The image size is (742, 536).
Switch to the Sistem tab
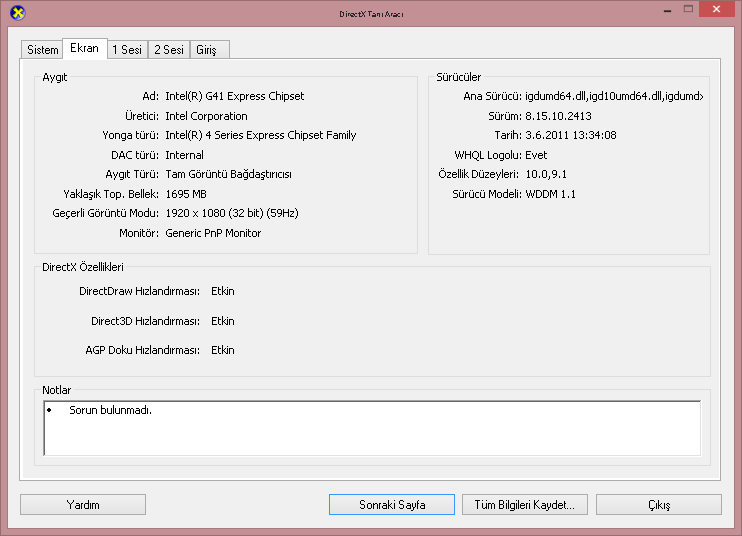tap(42, 50)
